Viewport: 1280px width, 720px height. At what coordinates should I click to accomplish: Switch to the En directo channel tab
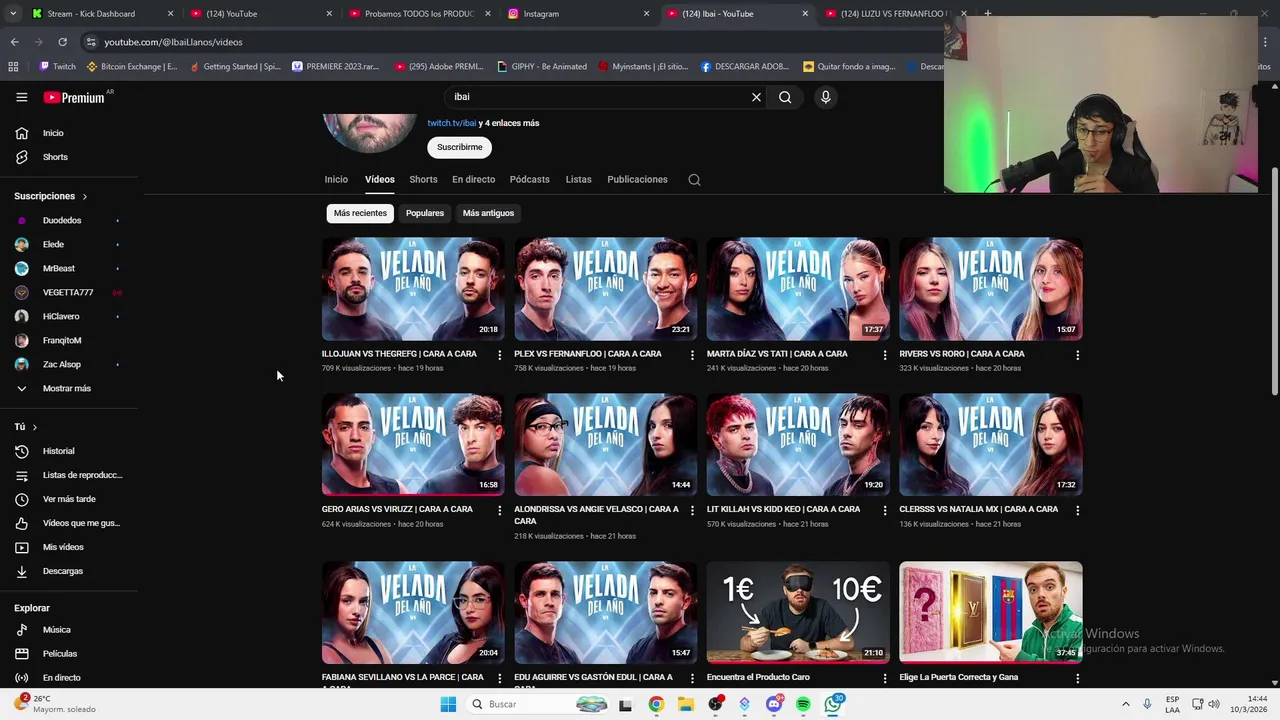click(x=473, y=180)
